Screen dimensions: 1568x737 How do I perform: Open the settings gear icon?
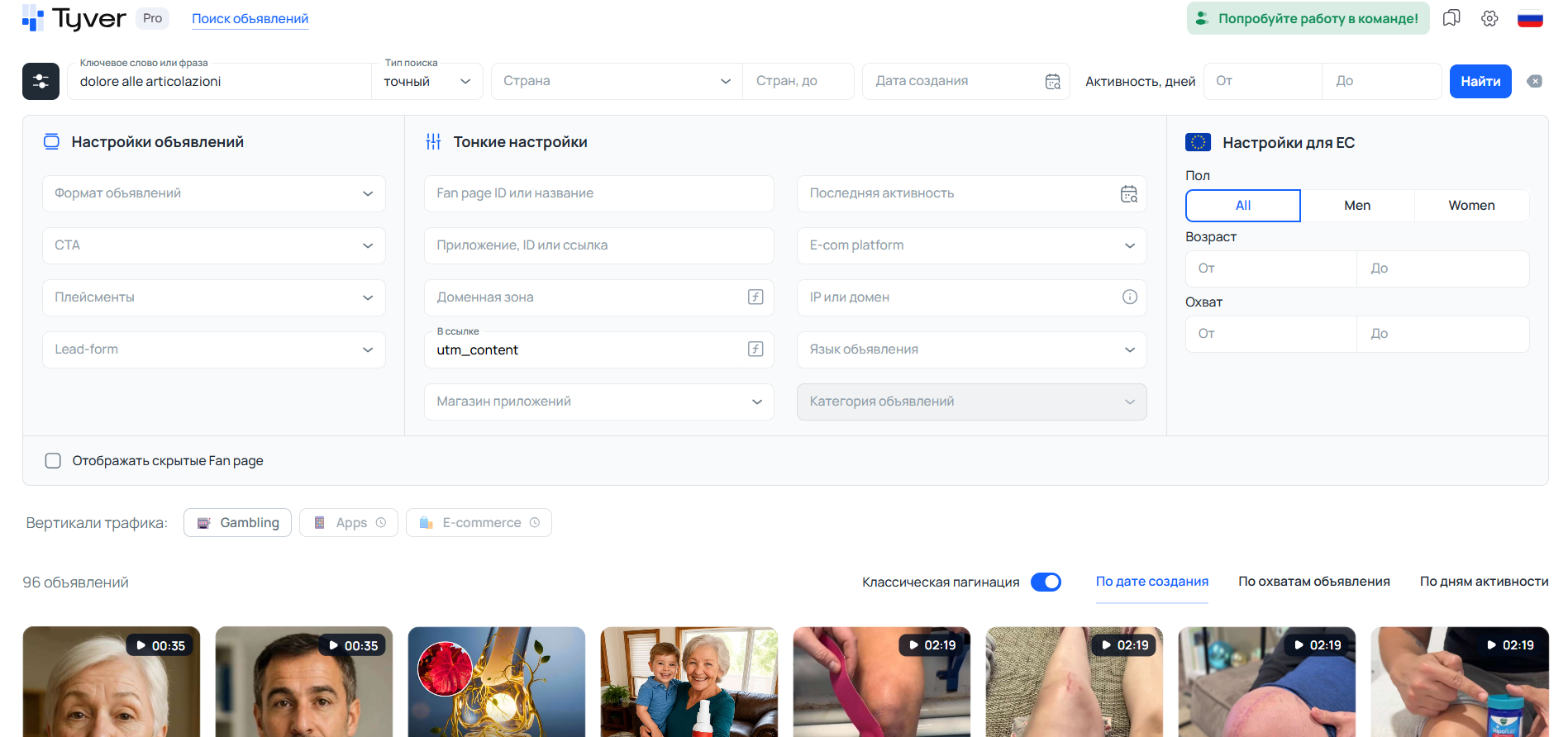(1489, 18)
